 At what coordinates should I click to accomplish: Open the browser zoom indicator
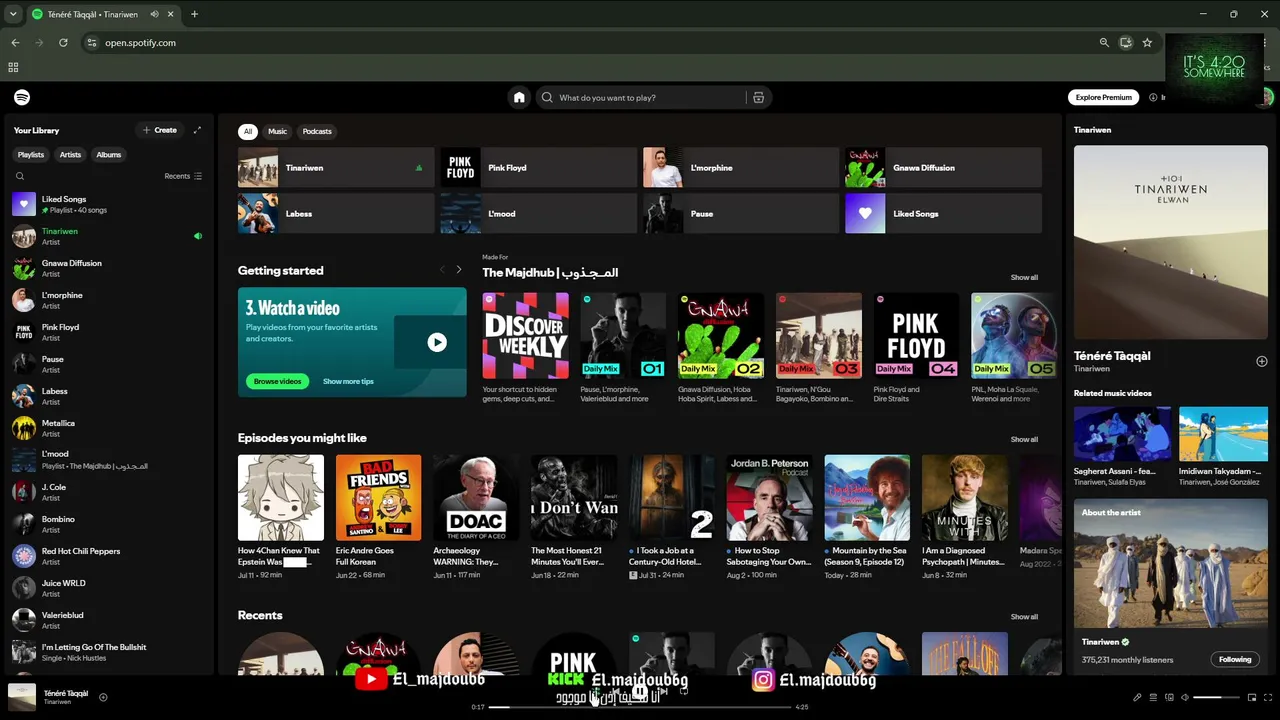tap(1104, 43)
